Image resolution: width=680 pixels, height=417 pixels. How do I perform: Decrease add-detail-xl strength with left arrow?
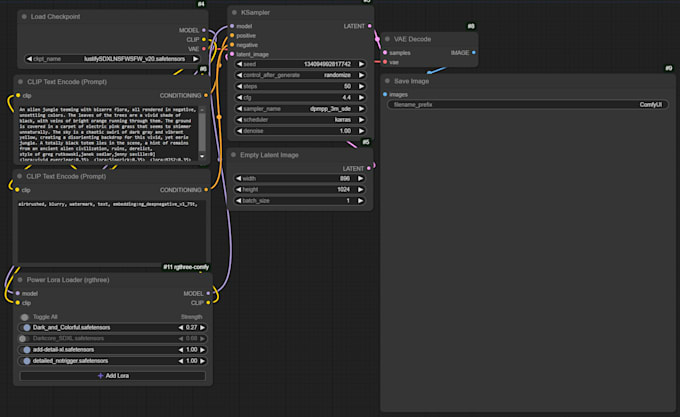click(181, 349)
